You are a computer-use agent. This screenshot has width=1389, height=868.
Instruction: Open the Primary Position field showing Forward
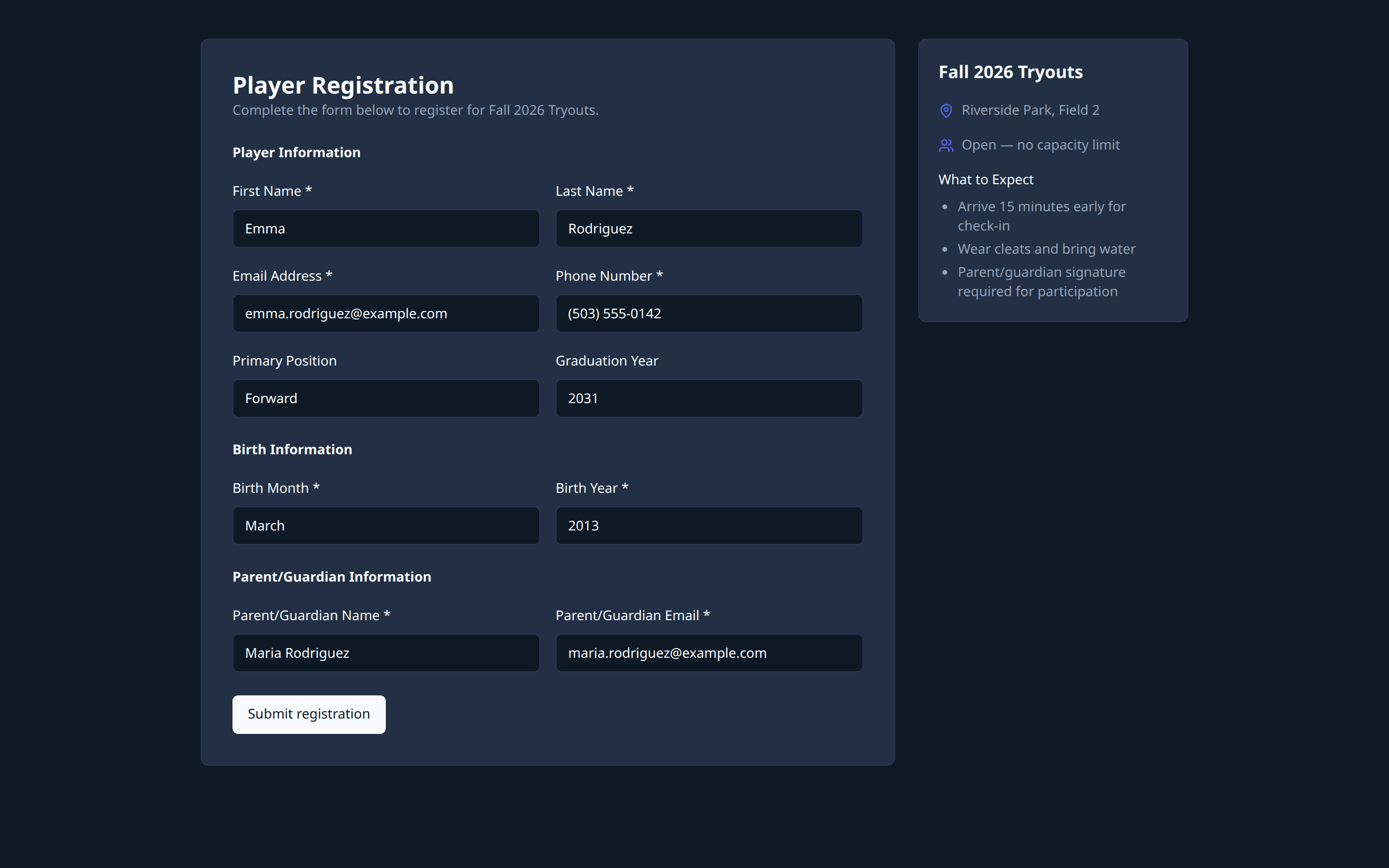point(386,398)
